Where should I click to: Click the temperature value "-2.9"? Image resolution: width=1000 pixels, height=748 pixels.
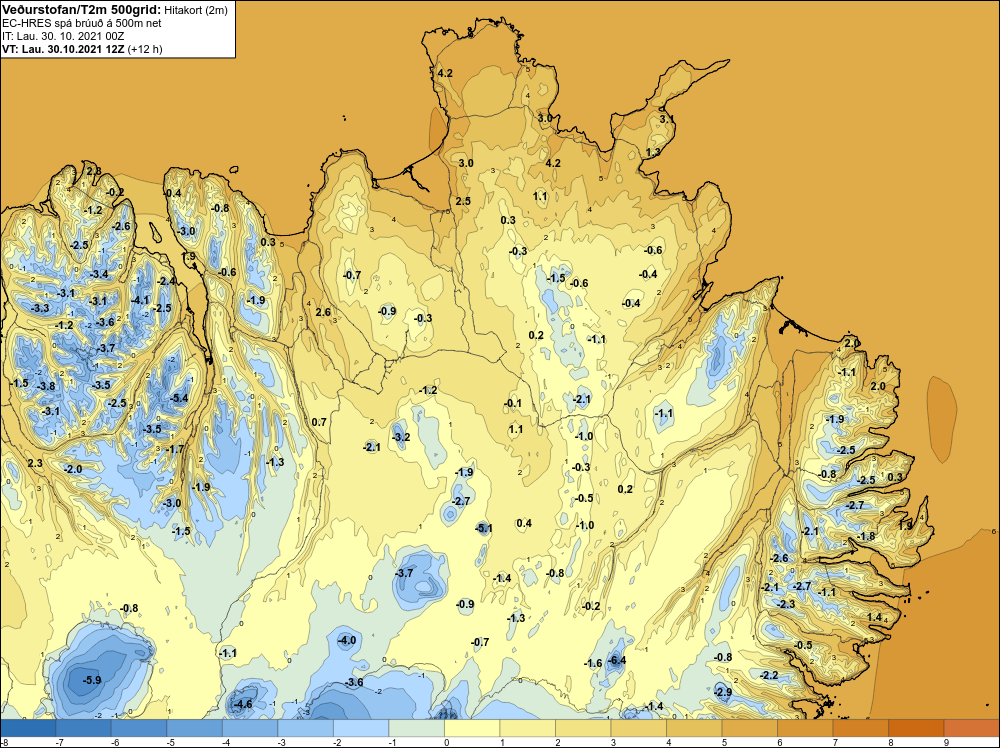(723, 692)
